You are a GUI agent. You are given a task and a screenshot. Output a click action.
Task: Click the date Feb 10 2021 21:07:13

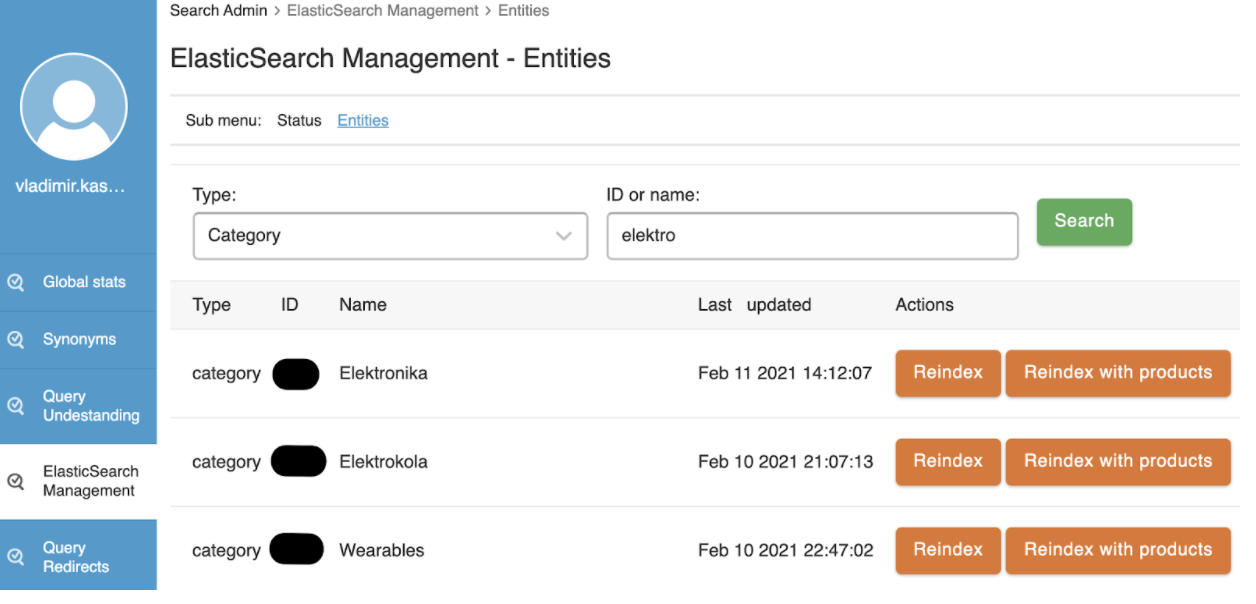click(x=785, y=462)
